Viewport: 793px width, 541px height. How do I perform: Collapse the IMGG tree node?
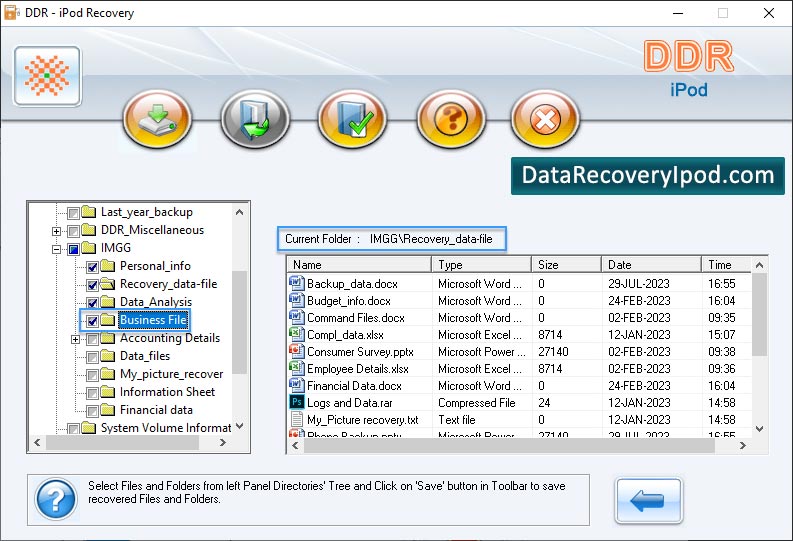coord(56,249)
